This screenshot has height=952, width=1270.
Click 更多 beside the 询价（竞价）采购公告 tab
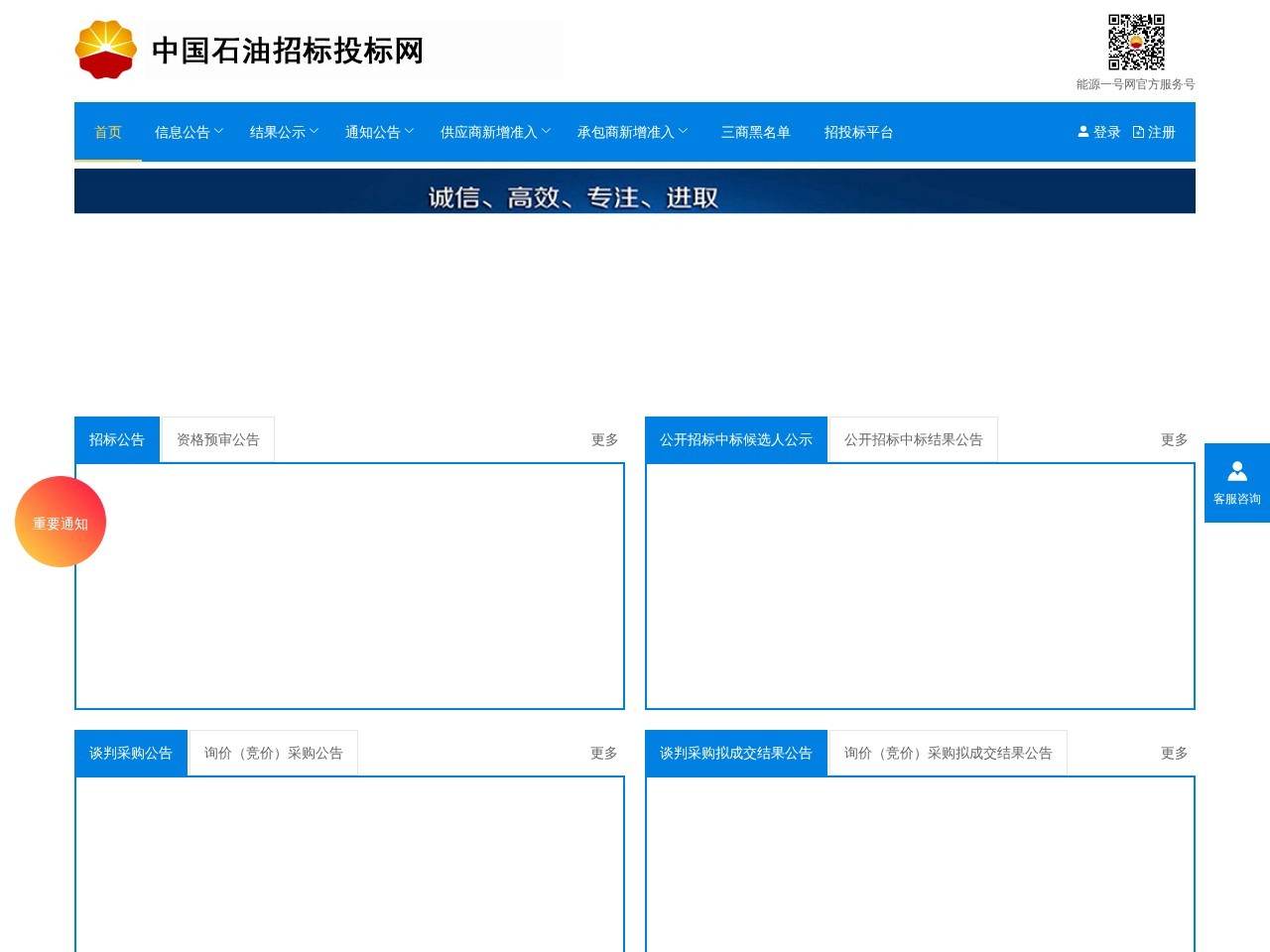tap(604, 753)
